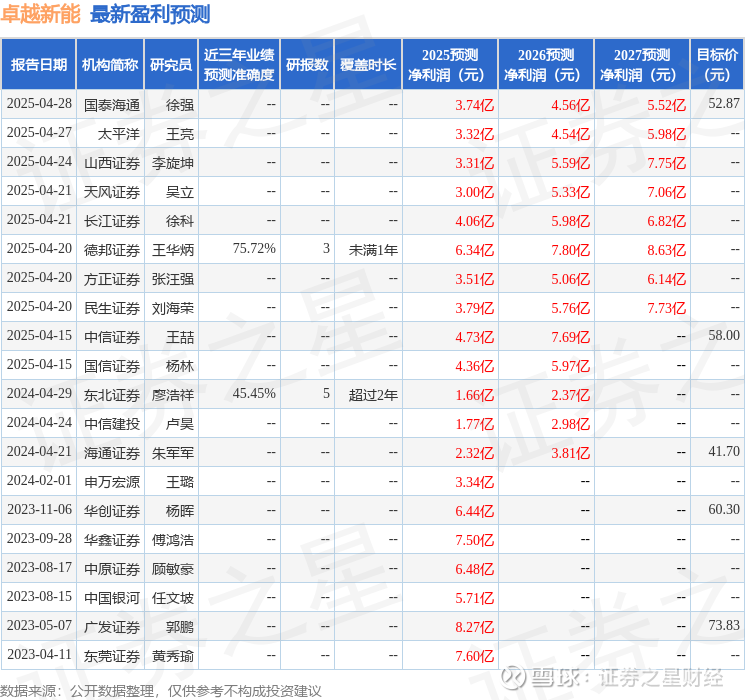Viewport: 745px width, 700px height.
Task: Click accuracy value 45.45%
Action: (x=254, y=393)
